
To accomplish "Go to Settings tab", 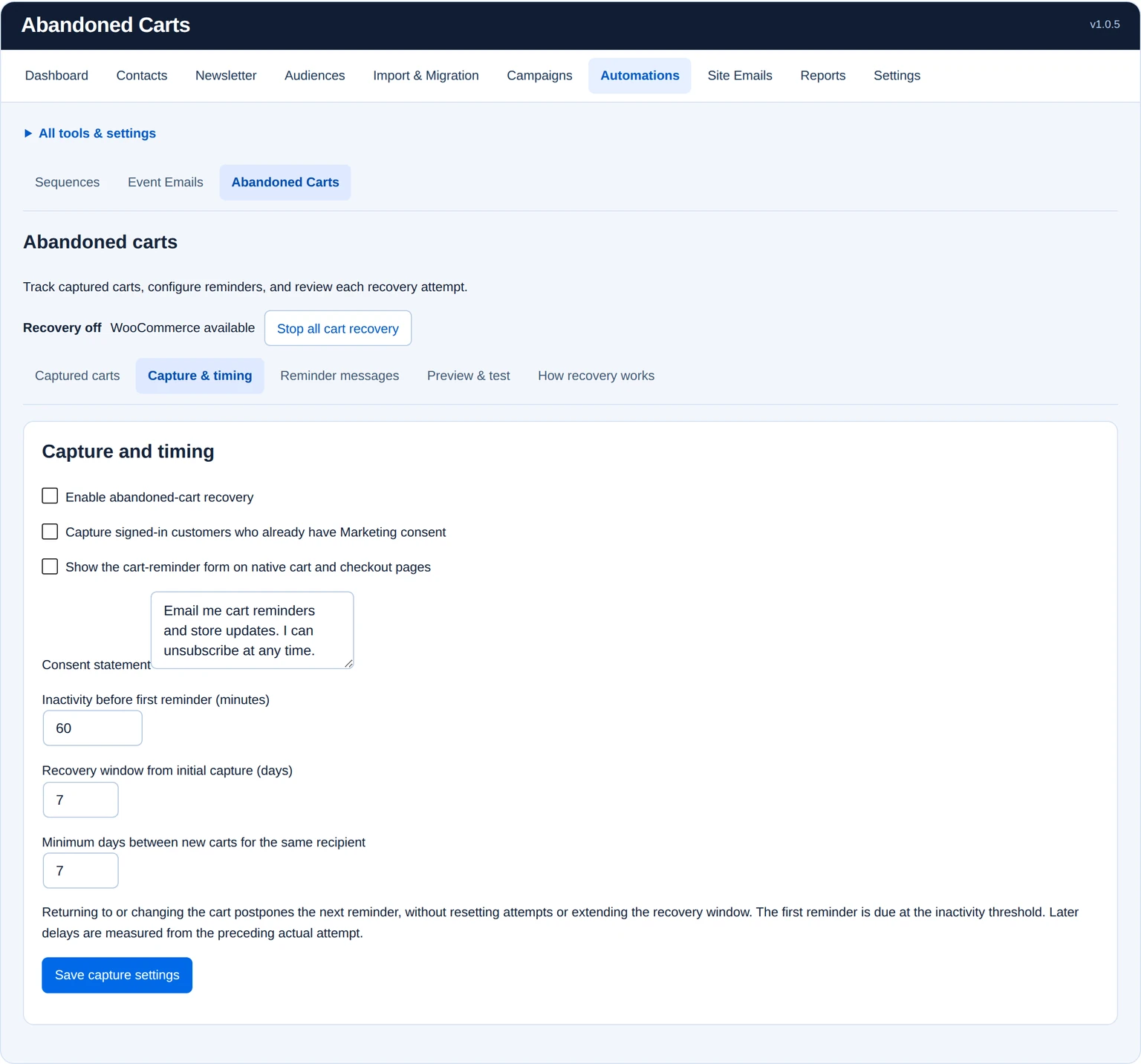I will [897, 76].
